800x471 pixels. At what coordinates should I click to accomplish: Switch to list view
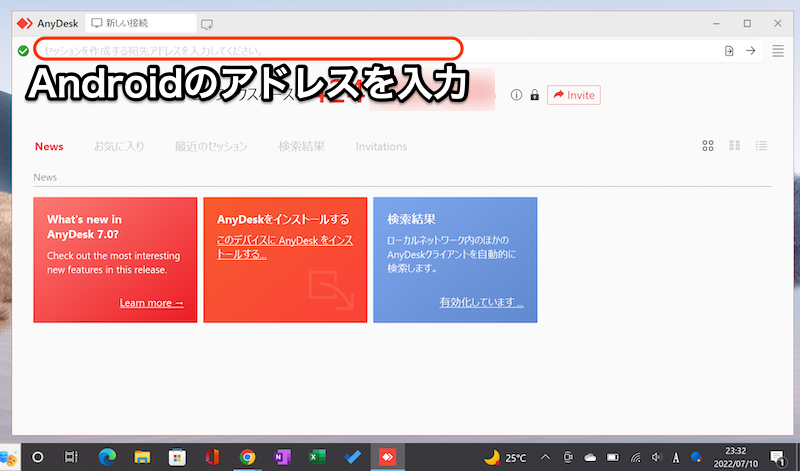[761, 146]
